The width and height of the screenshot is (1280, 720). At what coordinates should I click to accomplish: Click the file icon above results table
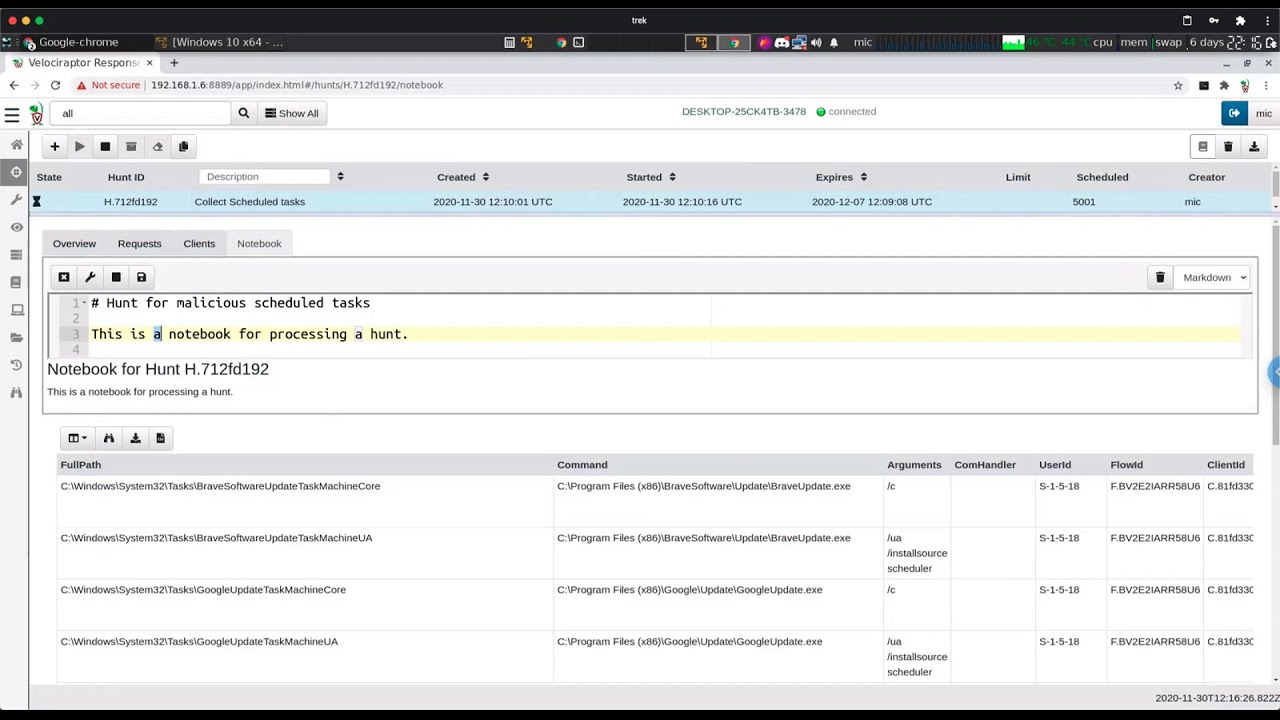tap(160, 438)
